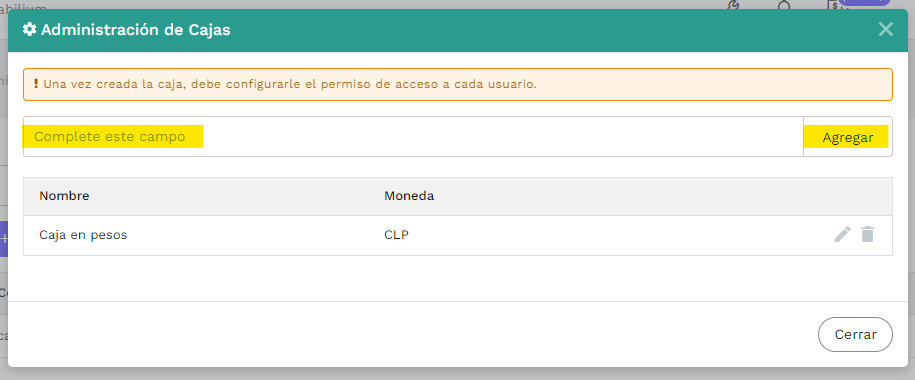Click the Cerrar button

(855, 334)
